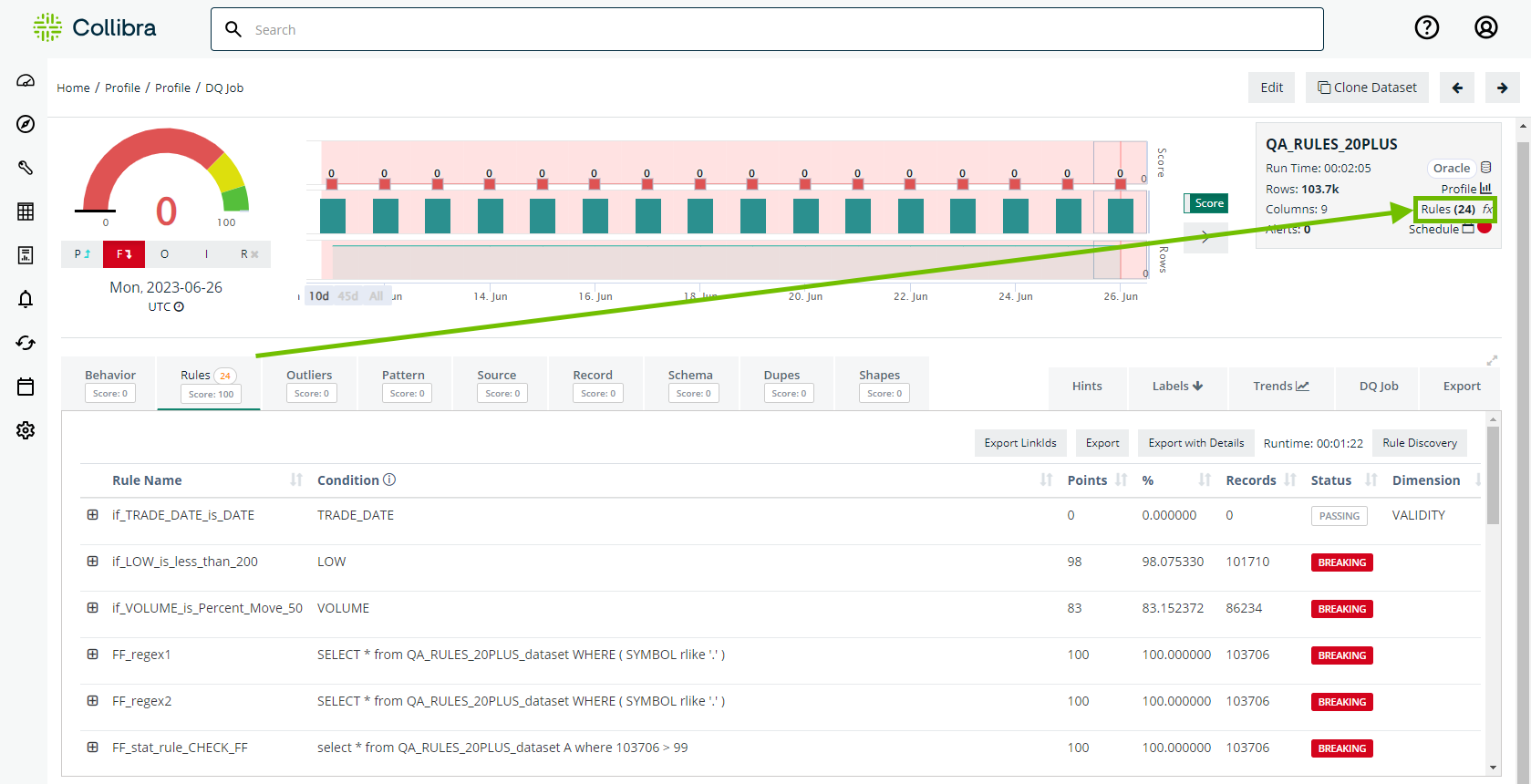Click the Rule Discovery button
1531x784 pixels.
pyautogui.click(x=1419, y=443)
